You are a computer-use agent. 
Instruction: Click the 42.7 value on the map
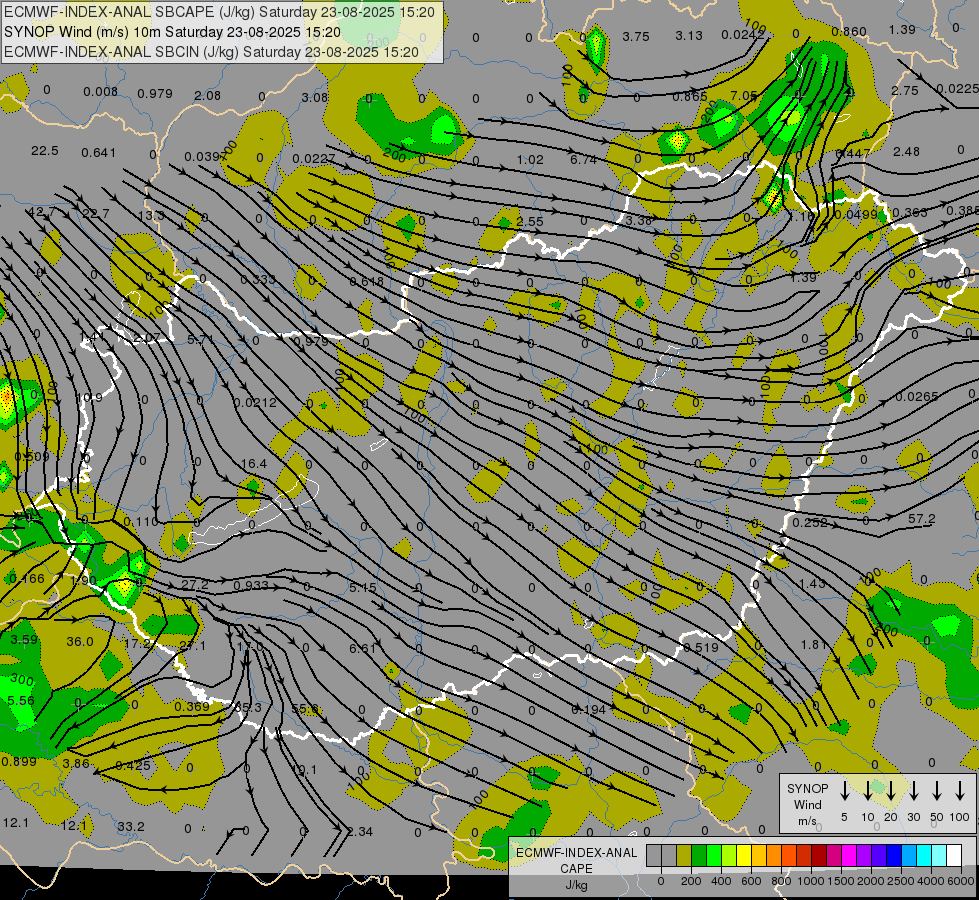pos(40,212)
